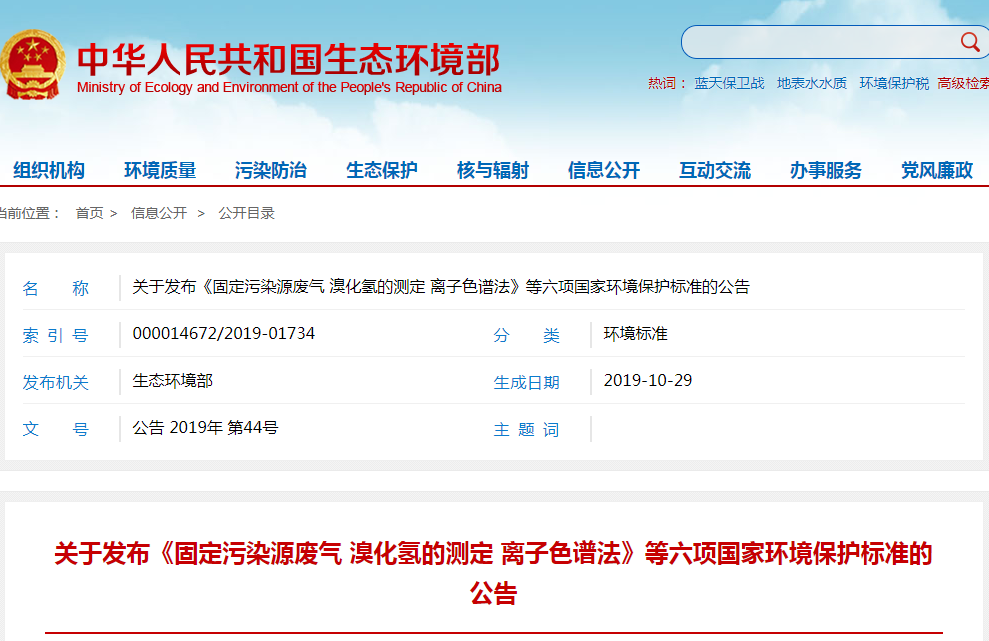
Task: Select the index number 000014672/2019-01734
Action: [223, 334]
